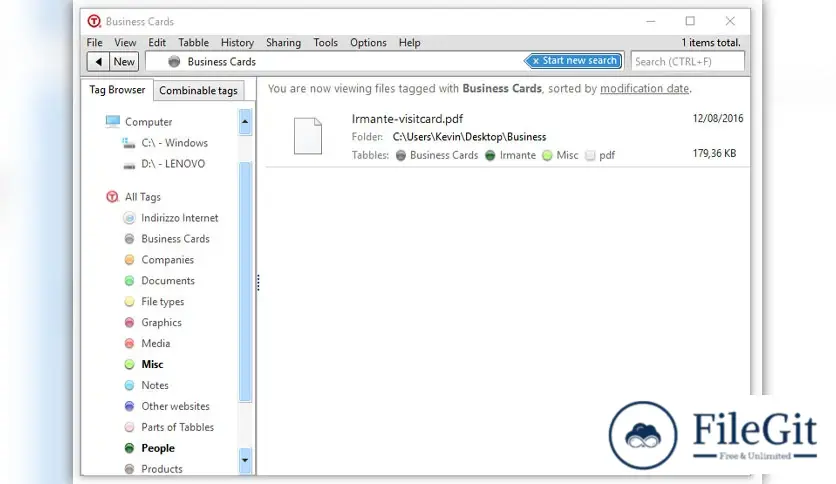Click the Business Cards tabble icon on file row
Image resolution: width=836 pixels, height=484 pixels.
(x=400, y=155)
